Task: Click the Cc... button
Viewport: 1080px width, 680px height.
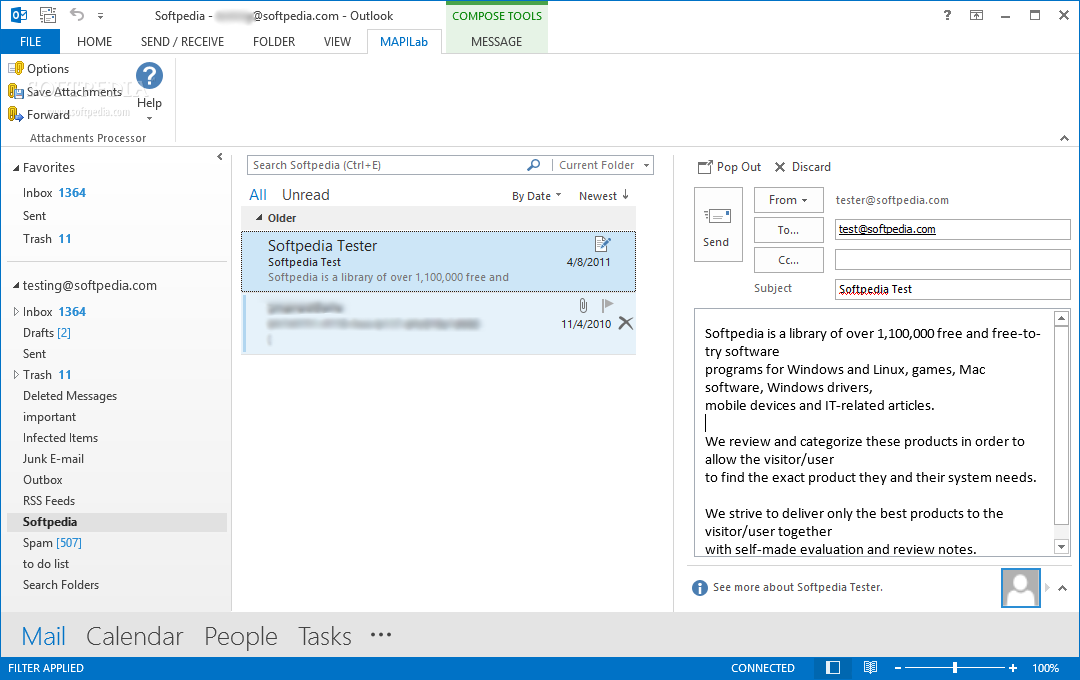Action: (x=789, y=260)
